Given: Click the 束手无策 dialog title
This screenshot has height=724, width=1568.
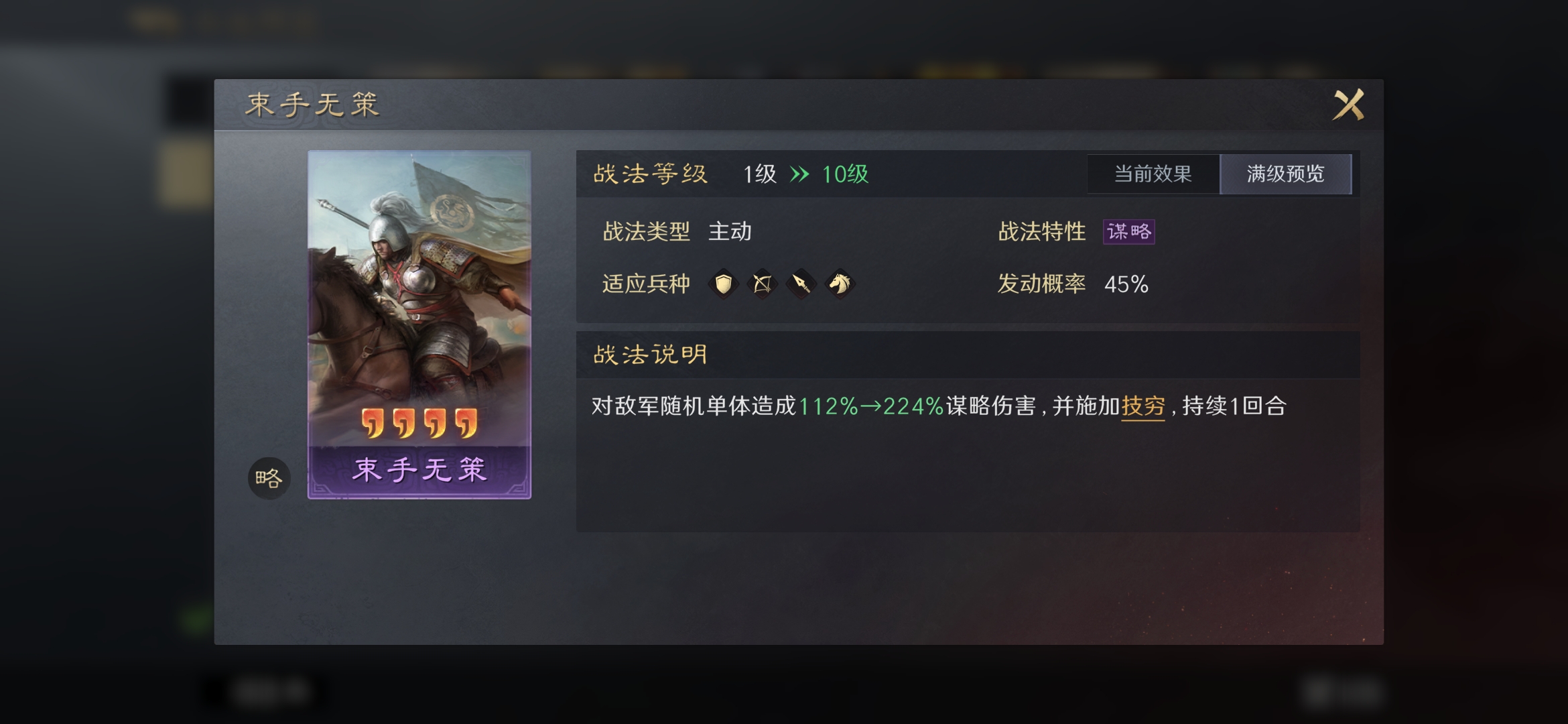Looking at the screenshot, I should [x=312, y=105].
